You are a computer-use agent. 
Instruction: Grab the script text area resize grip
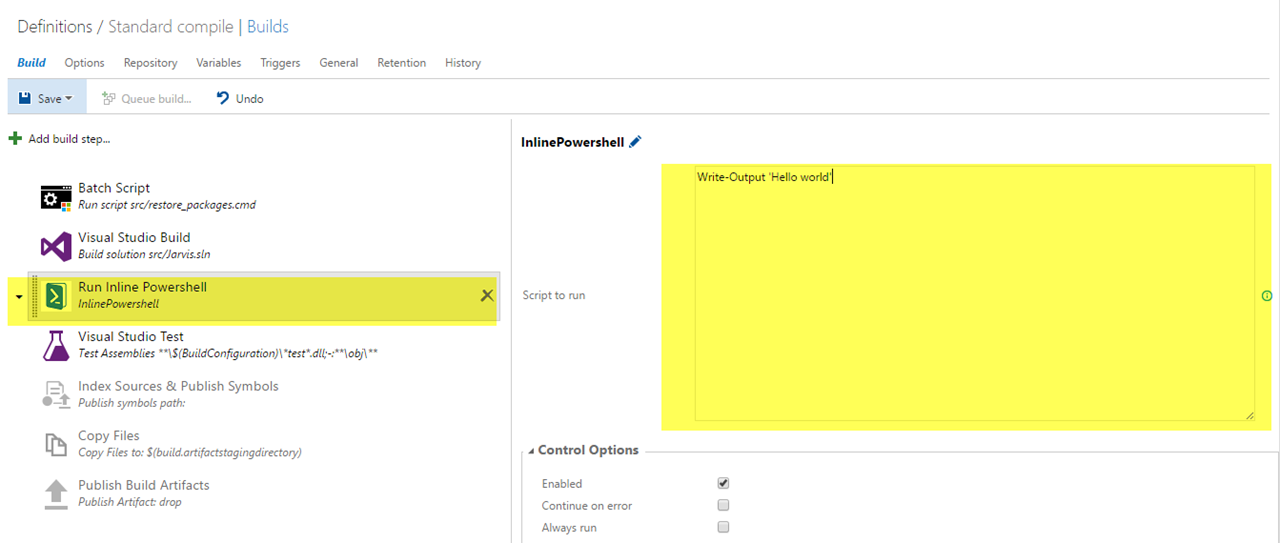[1249, 415]
